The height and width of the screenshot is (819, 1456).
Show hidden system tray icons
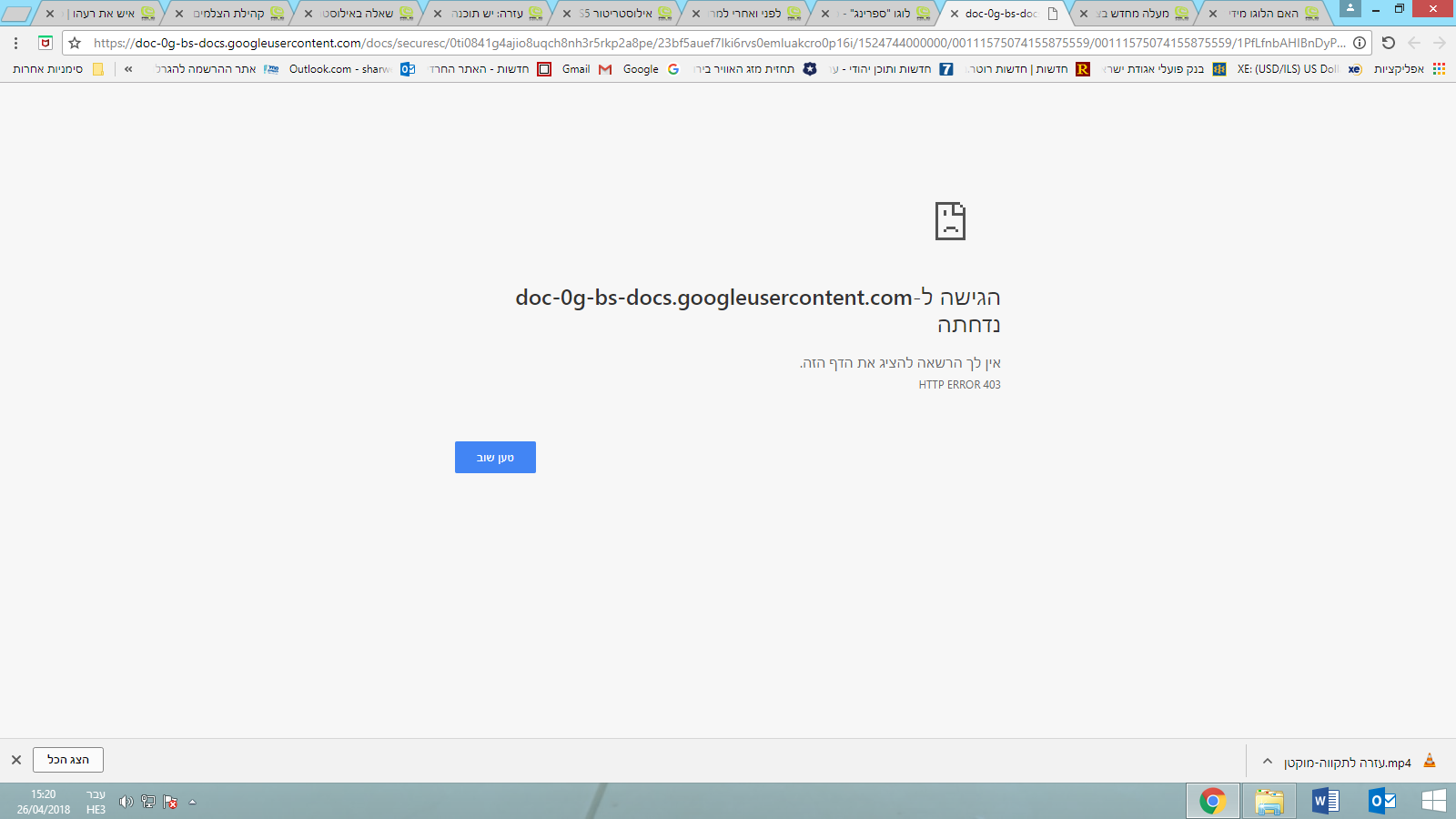(192, 802)
